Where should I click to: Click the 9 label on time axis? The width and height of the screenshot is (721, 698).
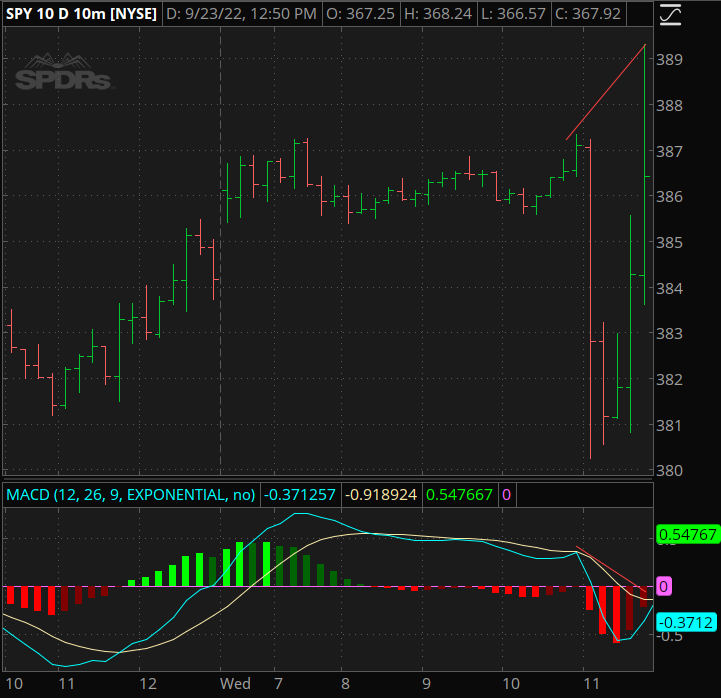[426, 684]
